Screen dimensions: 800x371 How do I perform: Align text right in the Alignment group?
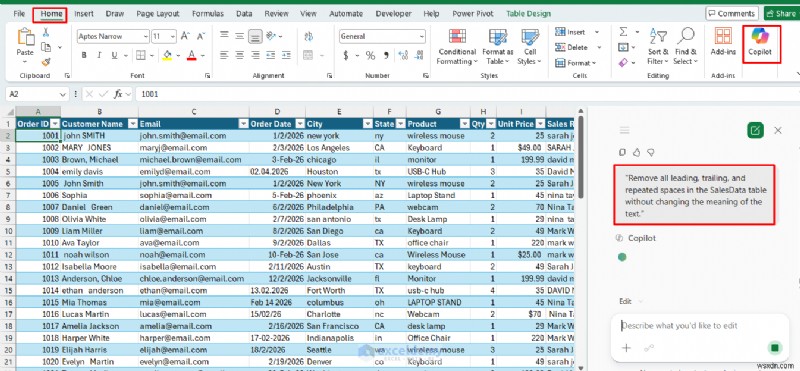[256, 55]
